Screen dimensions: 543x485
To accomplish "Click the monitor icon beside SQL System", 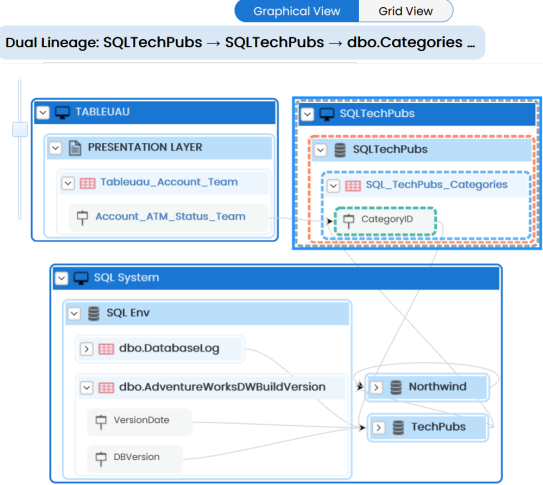I will click(x=81, y=278).
